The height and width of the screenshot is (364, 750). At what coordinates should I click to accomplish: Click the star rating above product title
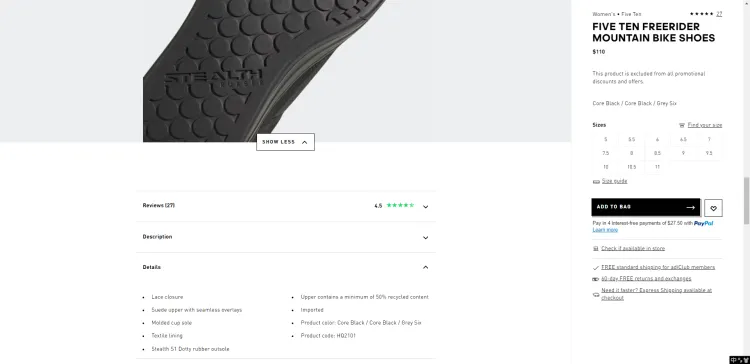tap(702, 14)
